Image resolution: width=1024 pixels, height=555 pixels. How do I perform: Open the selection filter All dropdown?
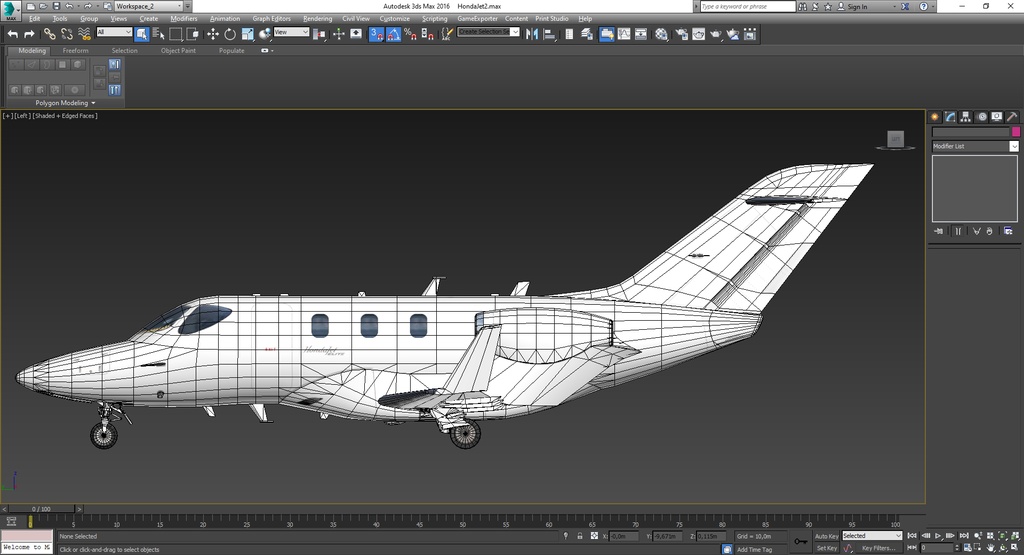click(114, 32)
